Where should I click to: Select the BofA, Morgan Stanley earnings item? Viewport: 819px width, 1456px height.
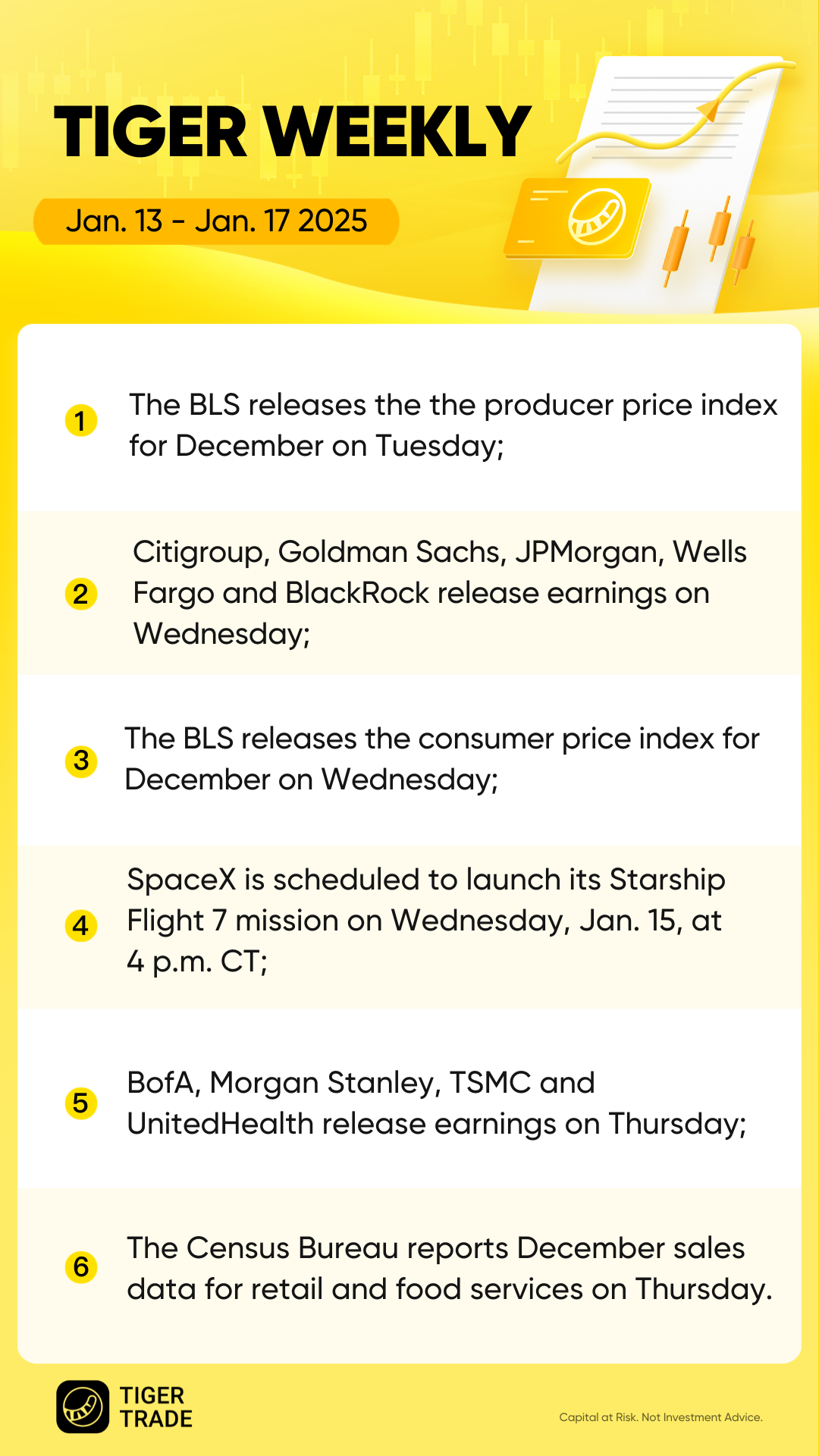pyautogui.click(x=436, y=1103)
